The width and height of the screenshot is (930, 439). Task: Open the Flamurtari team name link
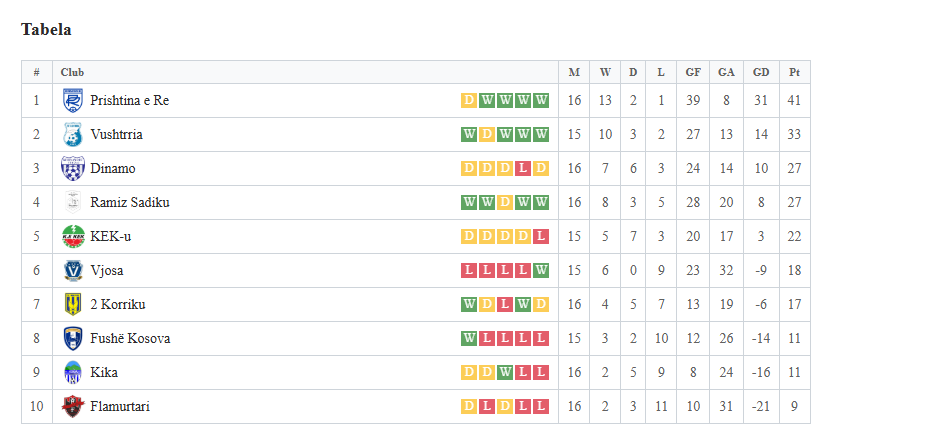coord(120,406)
